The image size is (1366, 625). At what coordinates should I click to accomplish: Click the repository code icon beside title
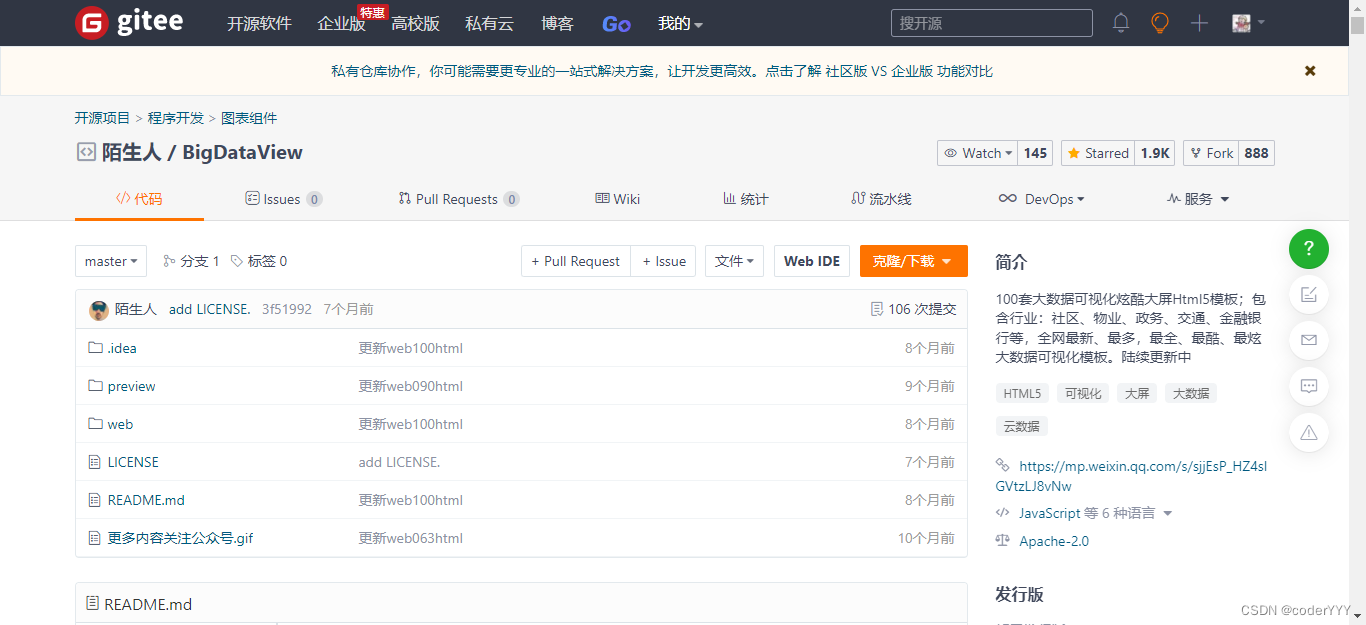click(x=85, y=152)
